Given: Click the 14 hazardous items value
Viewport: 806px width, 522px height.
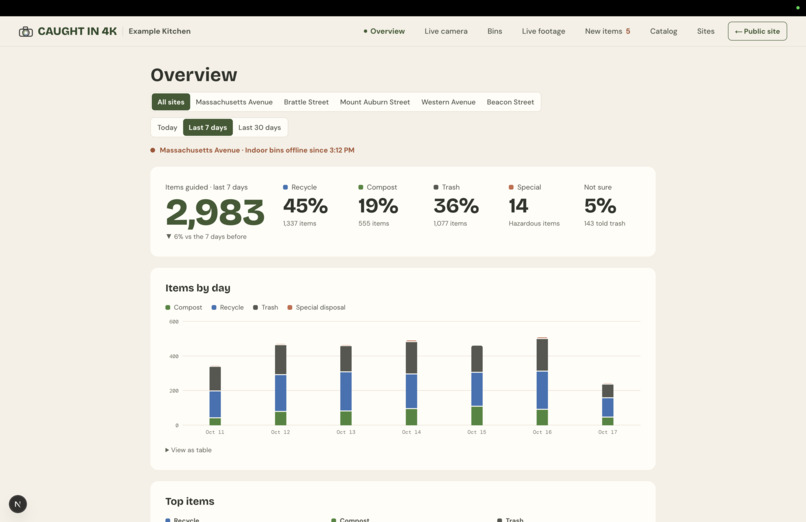Looking at the screenshot, I should click(x=518, y=206).
